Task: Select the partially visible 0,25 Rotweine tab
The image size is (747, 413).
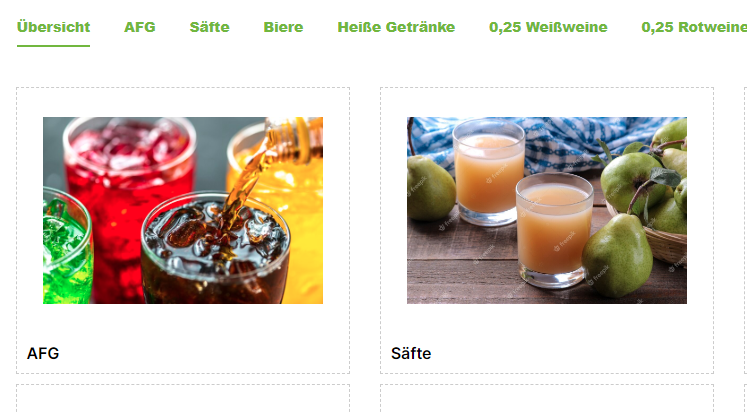Action: click(694, 27)
